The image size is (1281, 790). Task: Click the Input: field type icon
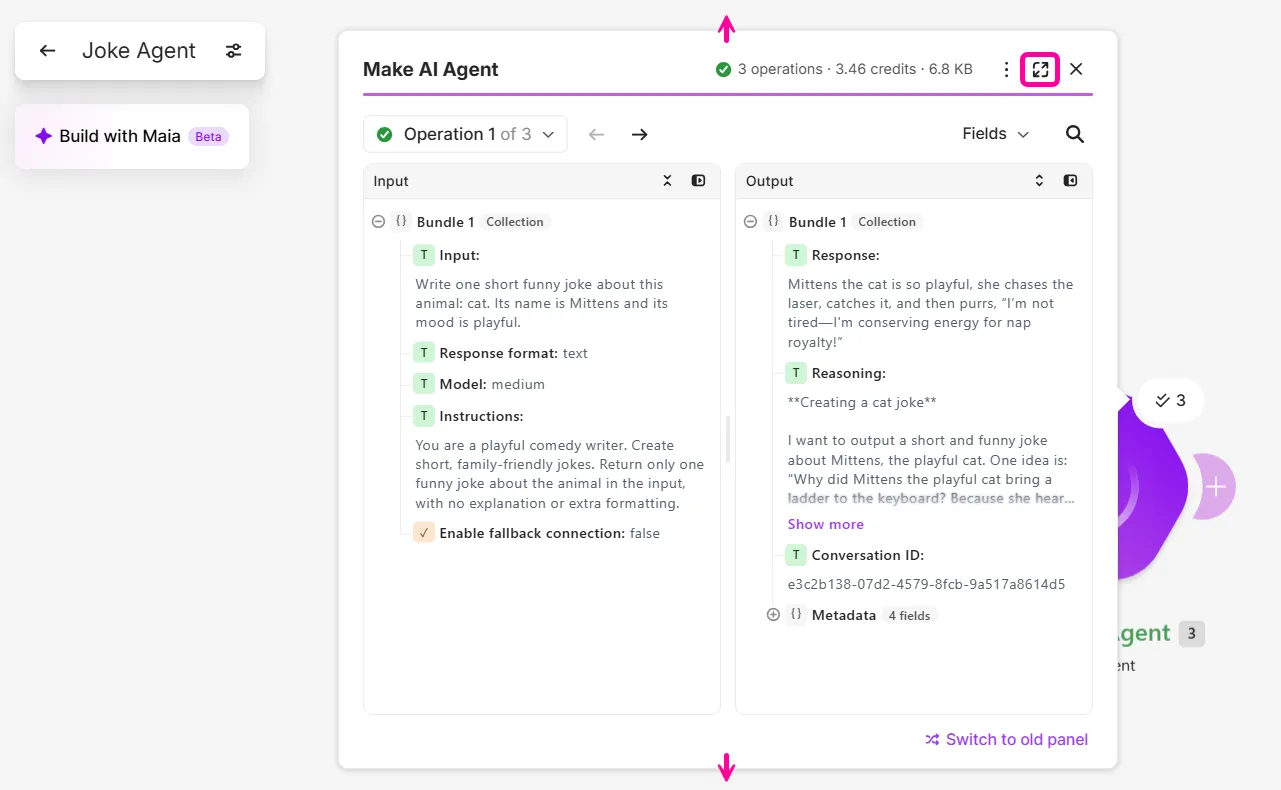click(x=424, y=255)
